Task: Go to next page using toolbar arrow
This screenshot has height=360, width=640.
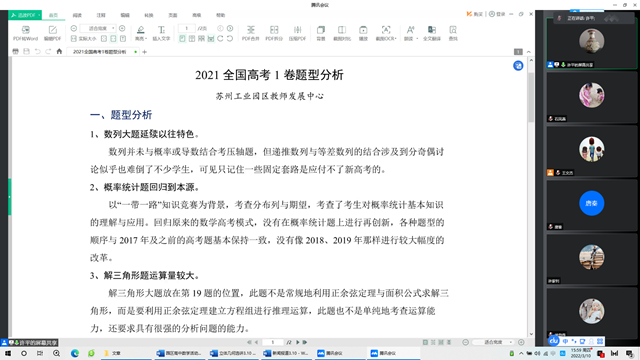Action: click(230, 29)
